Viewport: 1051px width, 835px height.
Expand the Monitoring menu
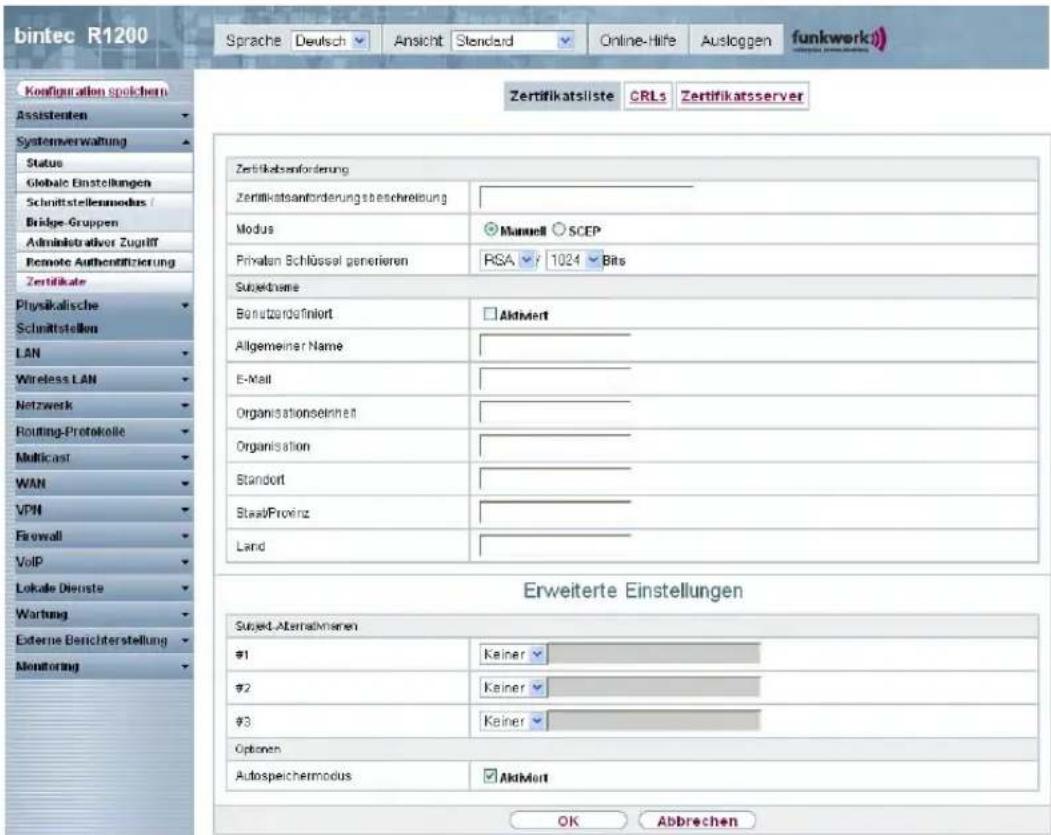pyautogui.click(x=103, y=667)
